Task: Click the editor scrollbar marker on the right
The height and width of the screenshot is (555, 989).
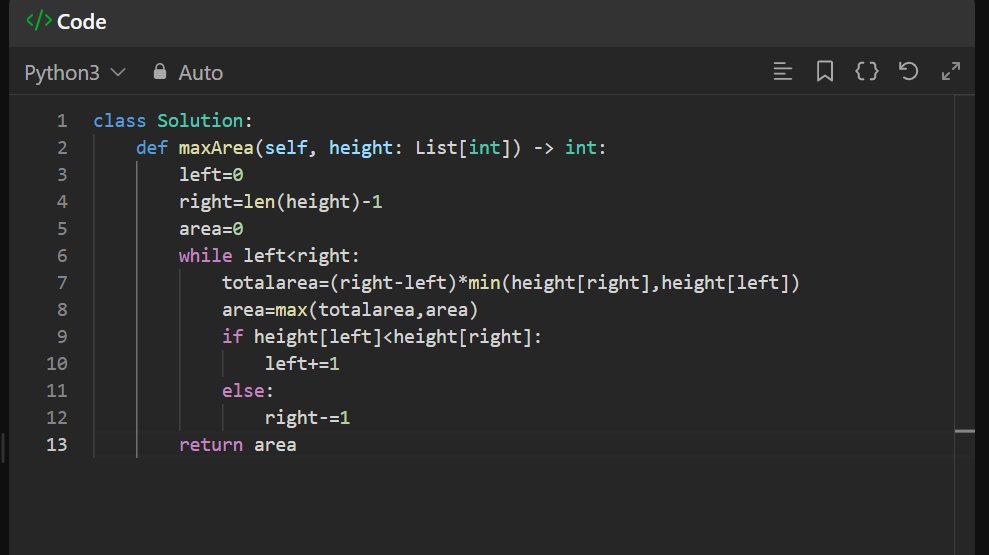Action: coord(964,431)
